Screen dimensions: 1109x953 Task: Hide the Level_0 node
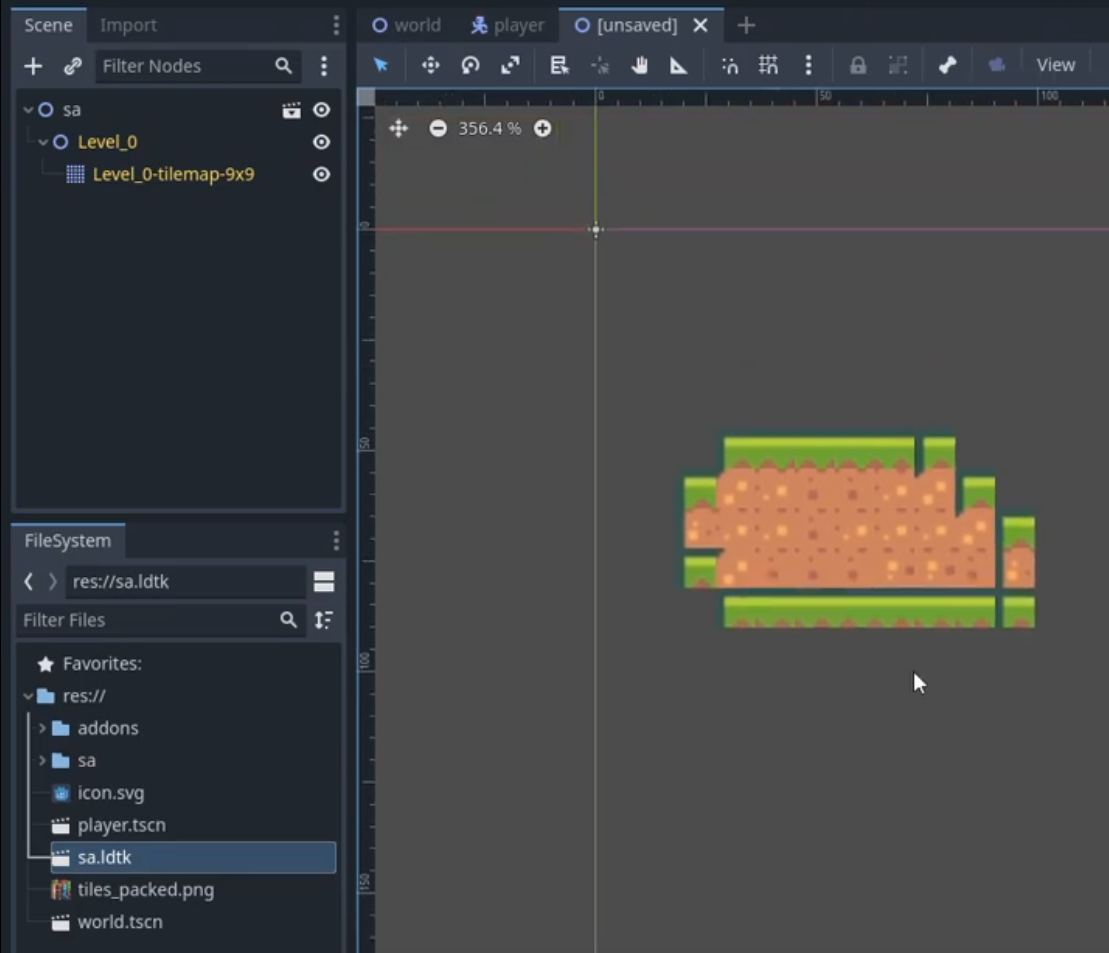(321, 142)
